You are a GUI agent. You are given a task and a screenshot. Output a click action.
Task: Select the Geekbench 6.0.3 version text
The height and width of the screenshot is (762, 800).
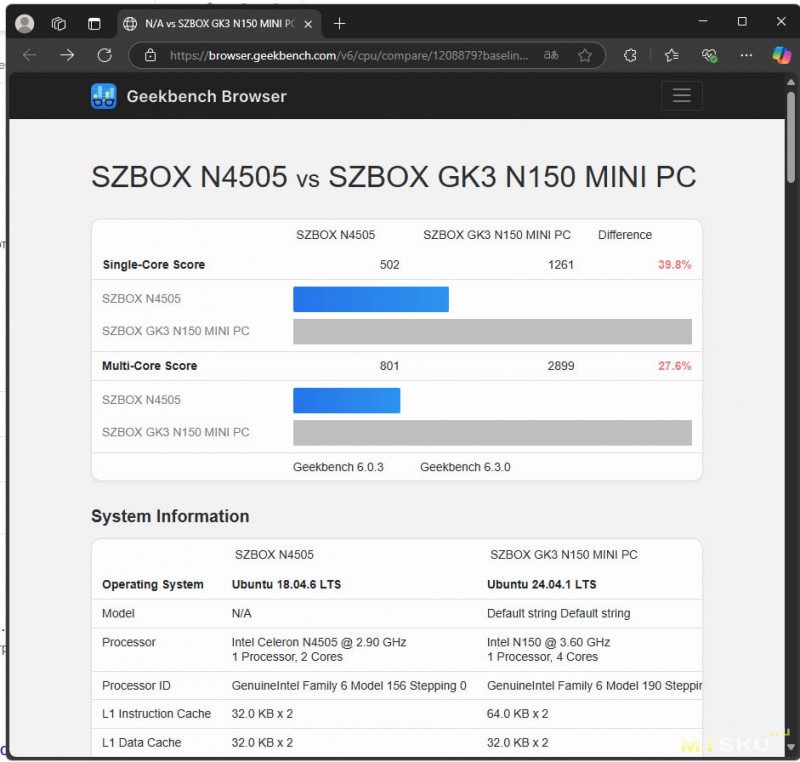click(338, 467)
